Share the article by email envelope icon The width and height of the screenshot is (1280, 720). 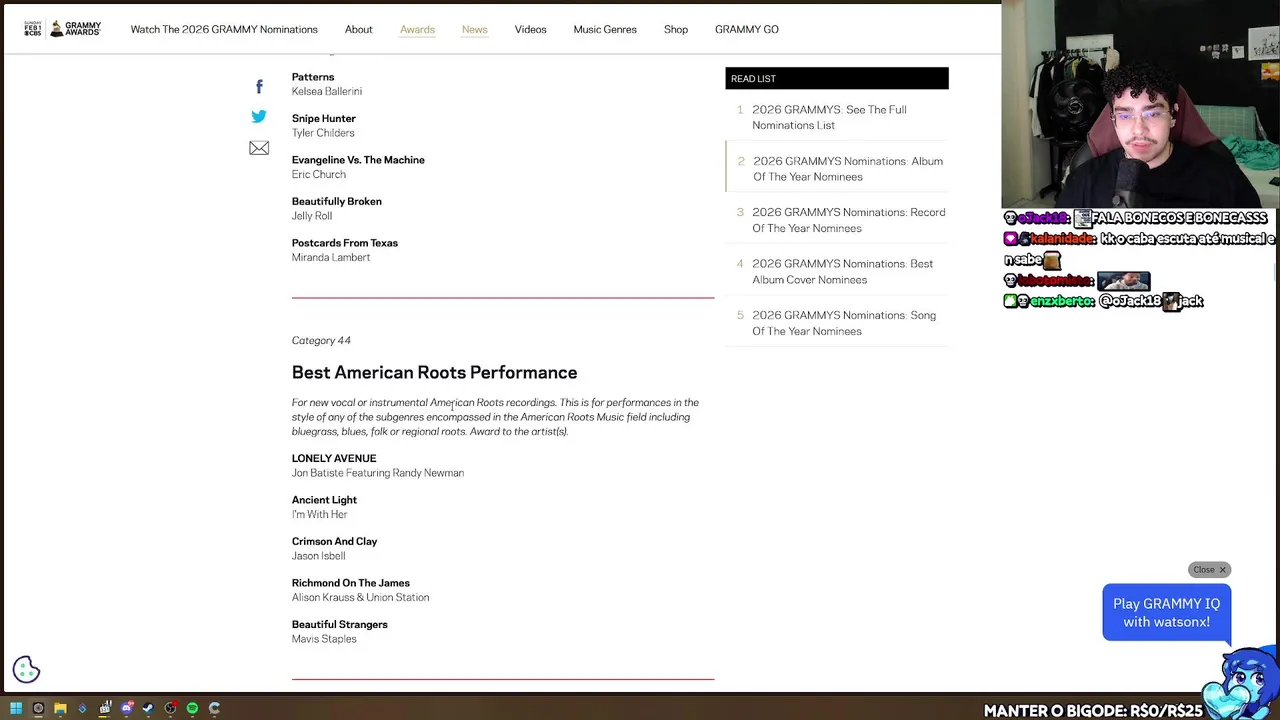click(x=259, y=148)
